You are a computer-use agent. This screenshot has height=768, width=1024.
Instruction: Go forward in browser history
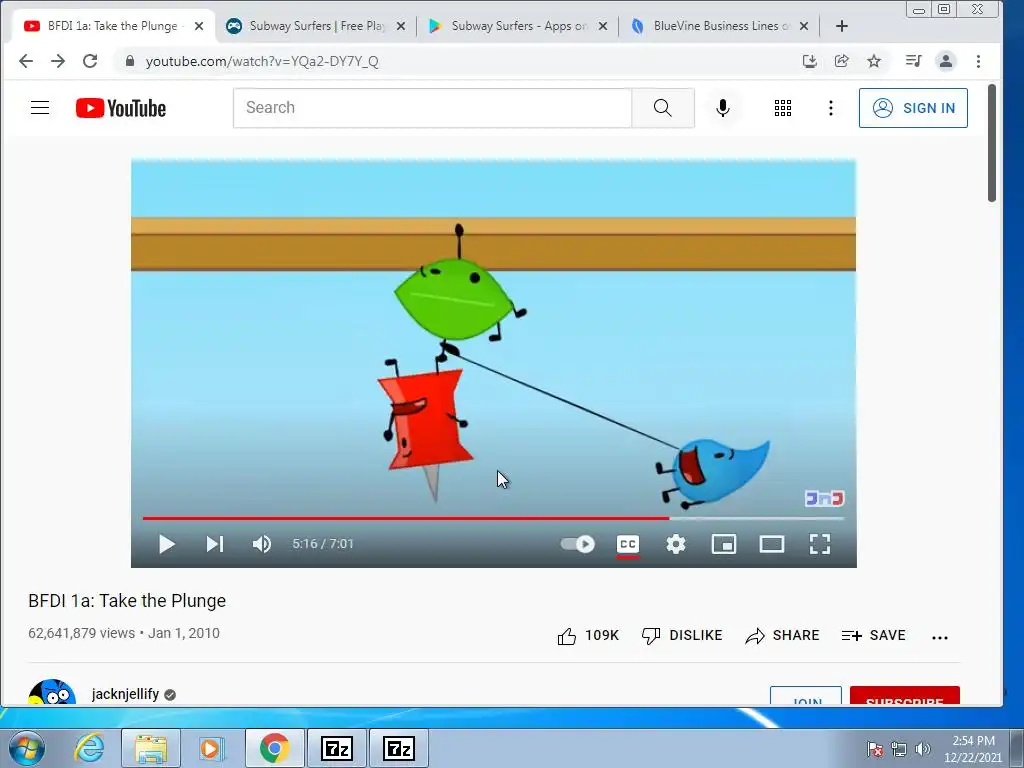(x=58, y=61)
